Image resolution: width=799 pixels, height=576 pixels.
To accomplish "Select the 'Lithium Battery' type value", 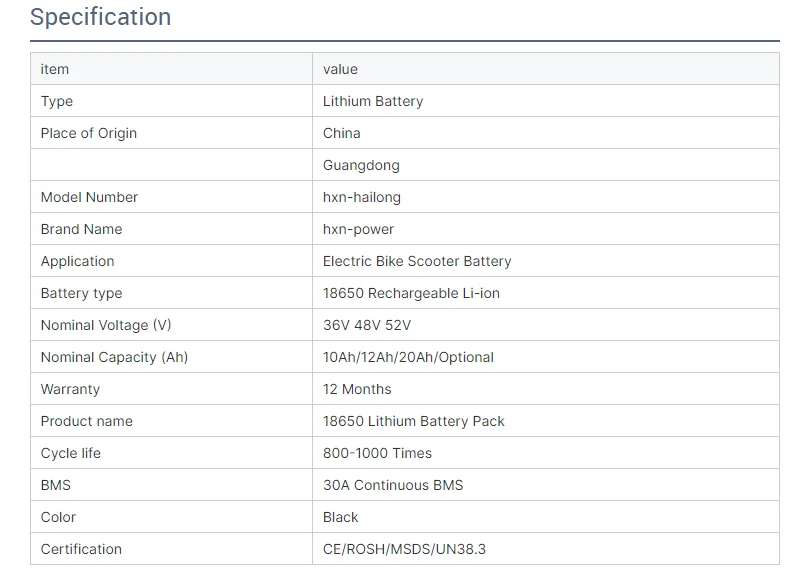I will click(373, 101).
